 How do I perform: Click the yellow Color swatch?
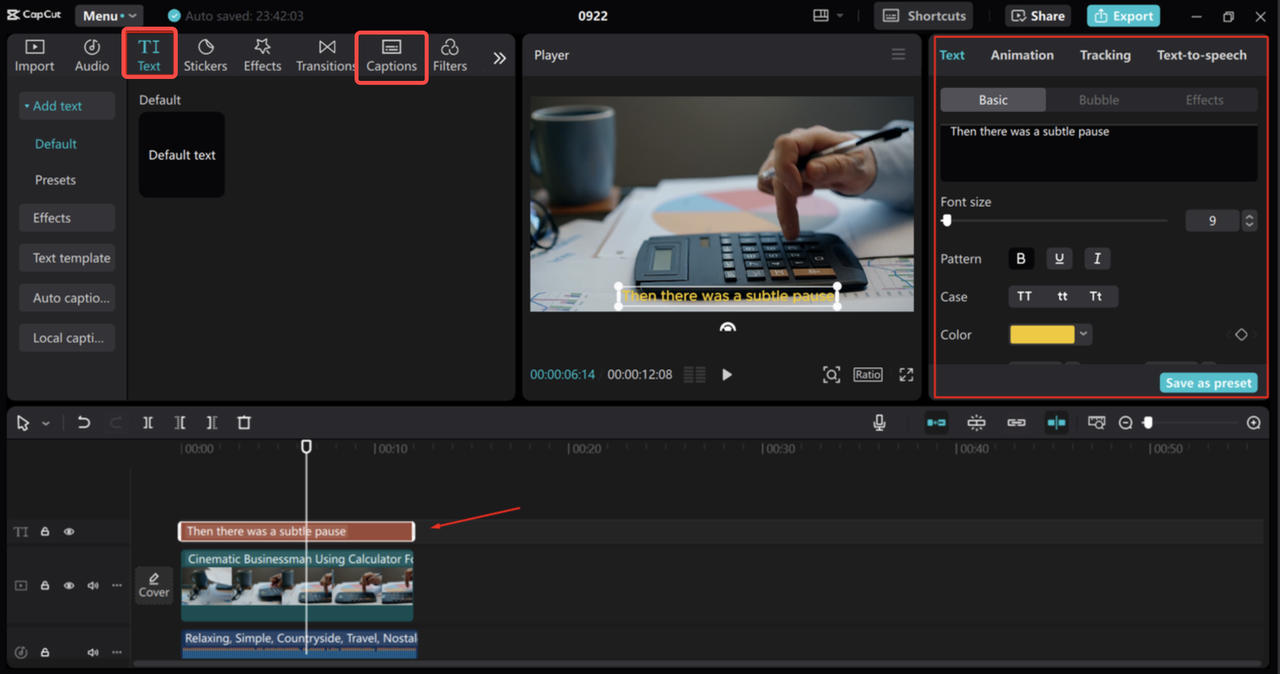pyautogui.click(x=1042, y=335)
